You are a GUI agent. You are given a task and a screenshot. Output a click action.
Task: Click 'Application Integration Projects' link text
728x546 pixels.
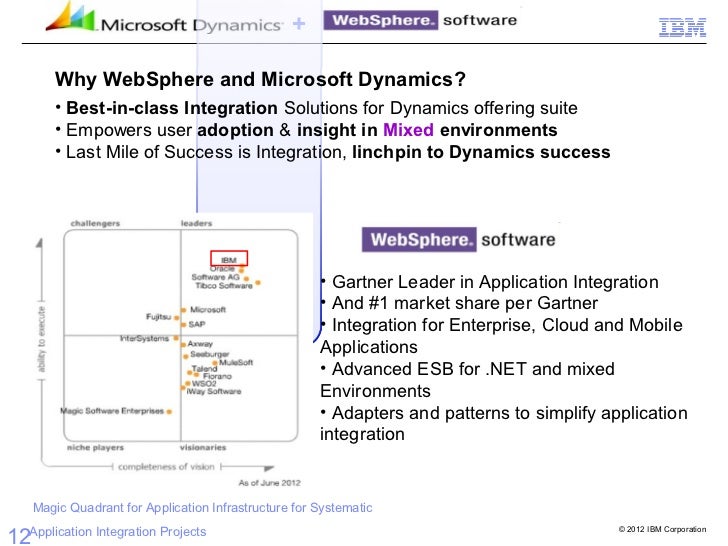118,532
